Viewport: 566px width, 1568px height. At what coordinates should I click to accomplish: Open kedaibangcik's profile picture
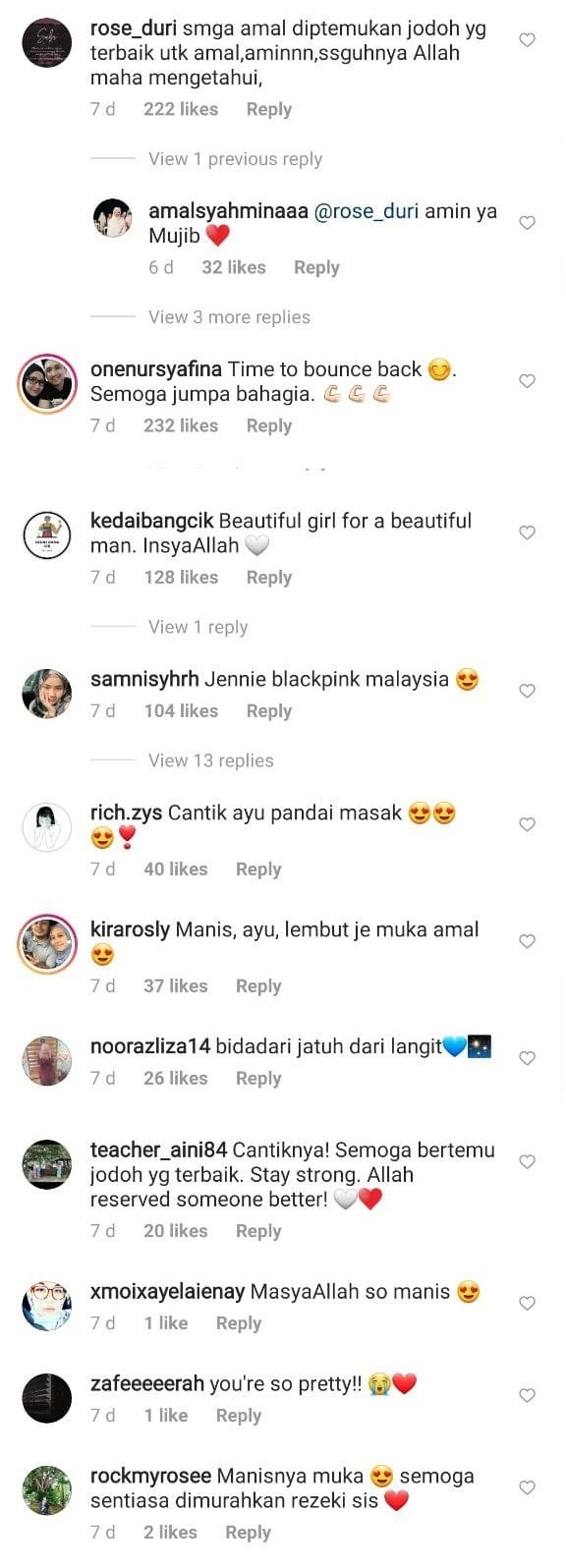coord(47,536)
